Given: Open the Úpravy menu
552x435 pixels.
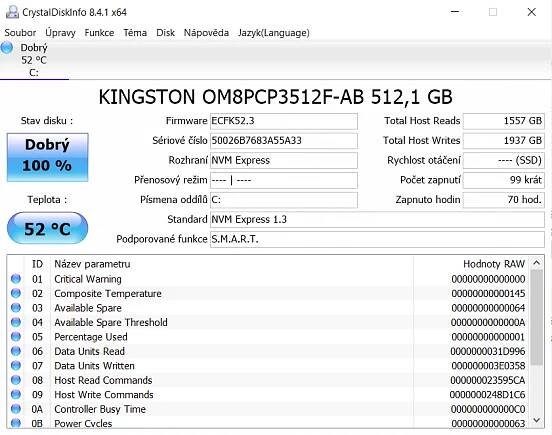Looking at the screenshot, I should tap(60, 33).
